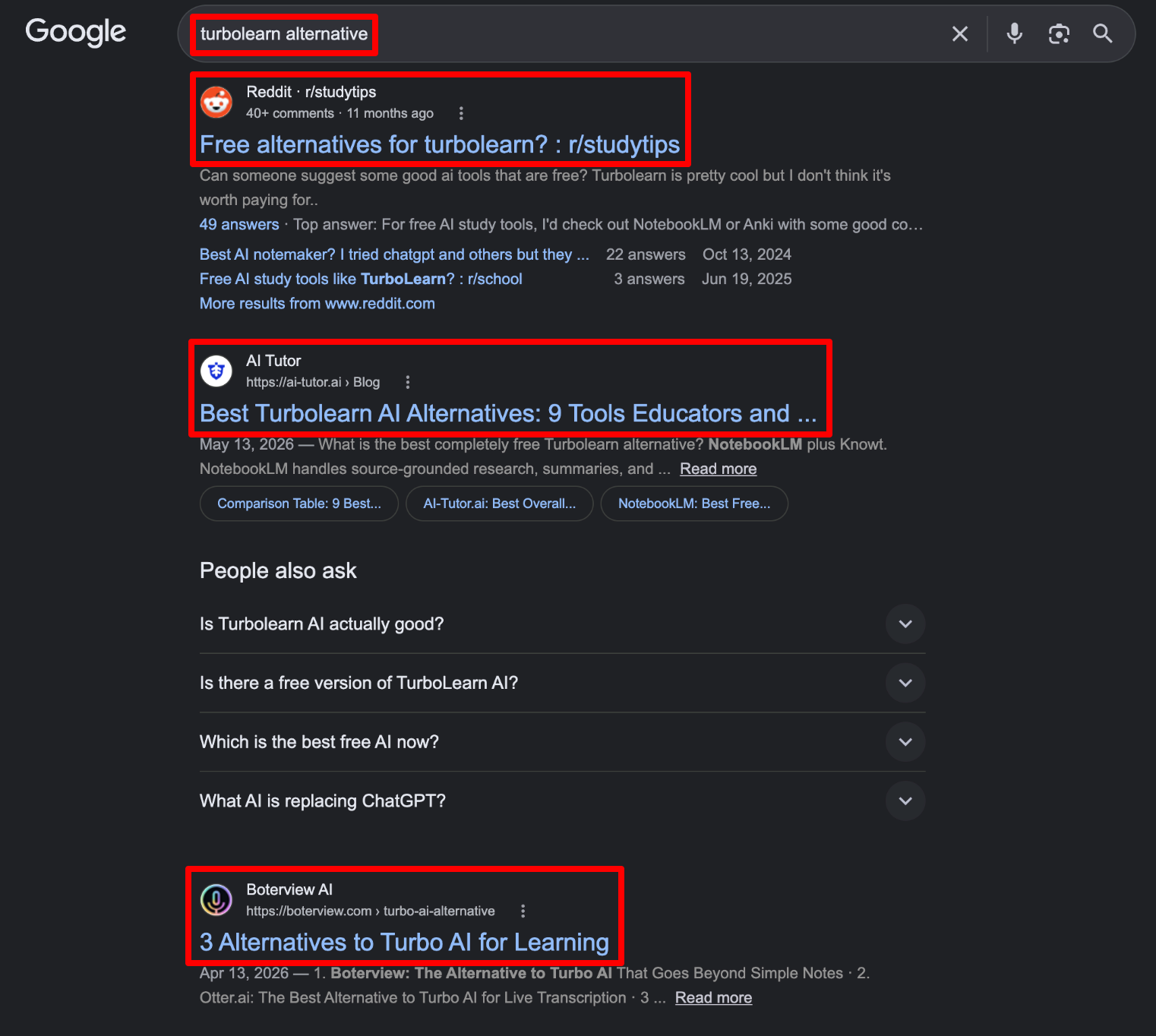Open three-dot menu for AI Tutor result
1156x1036 pixels.
tap(408, 382)
